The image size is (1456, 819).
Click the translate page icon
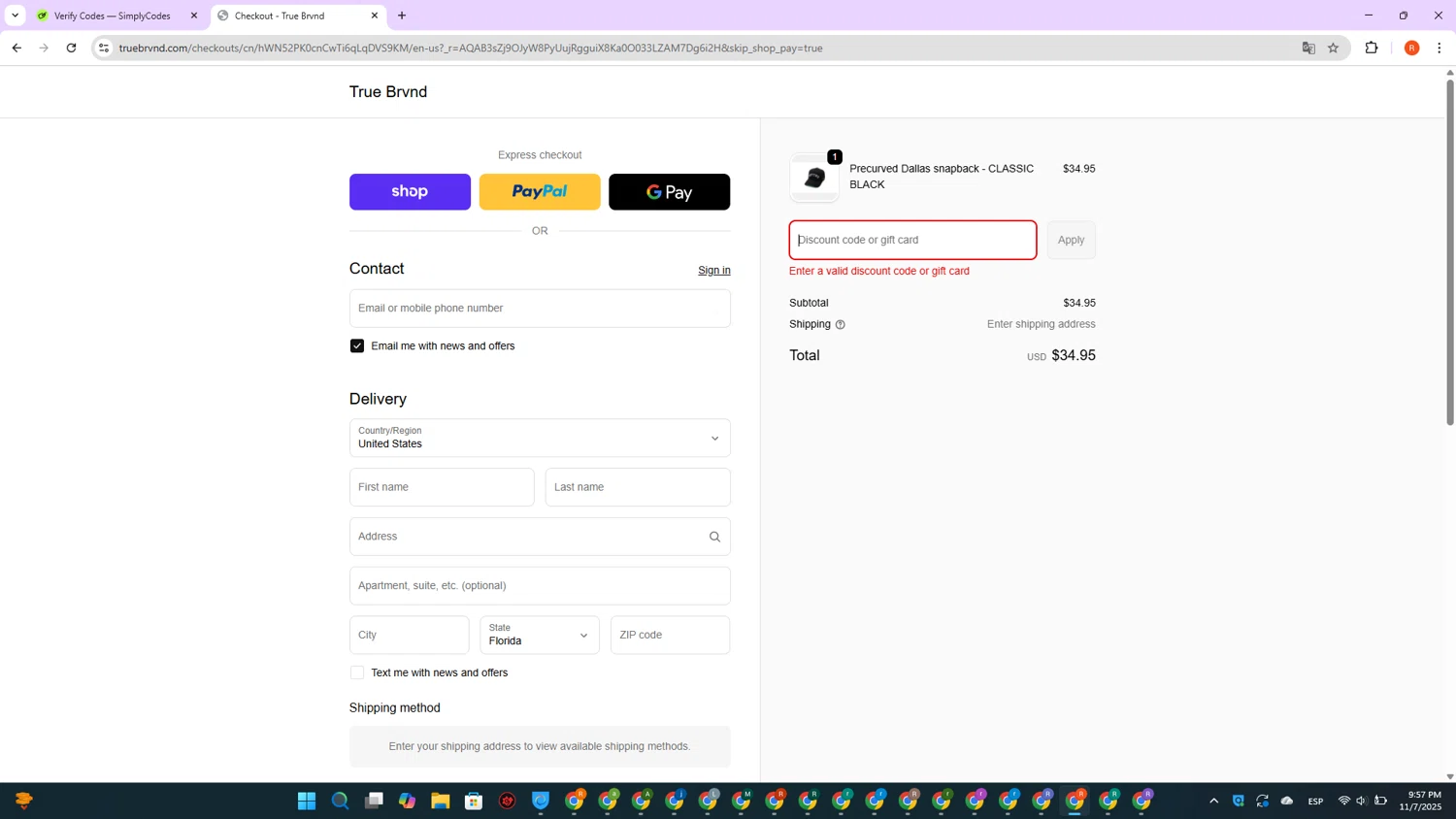click(1308, 48)
